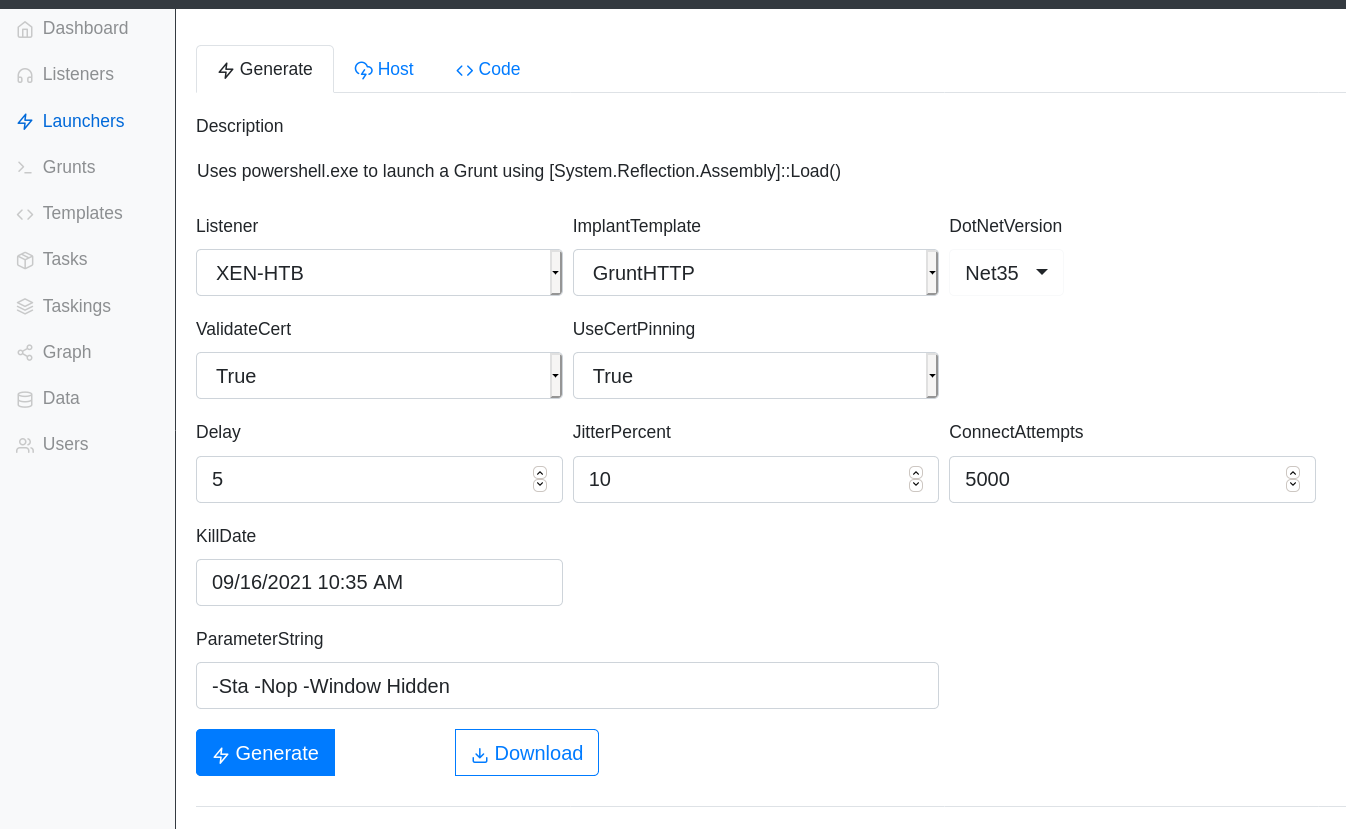The height and width of the screenshot is (829, 1346).
Task: Click the ConnectAttempts label
Action: point(1016,432)
